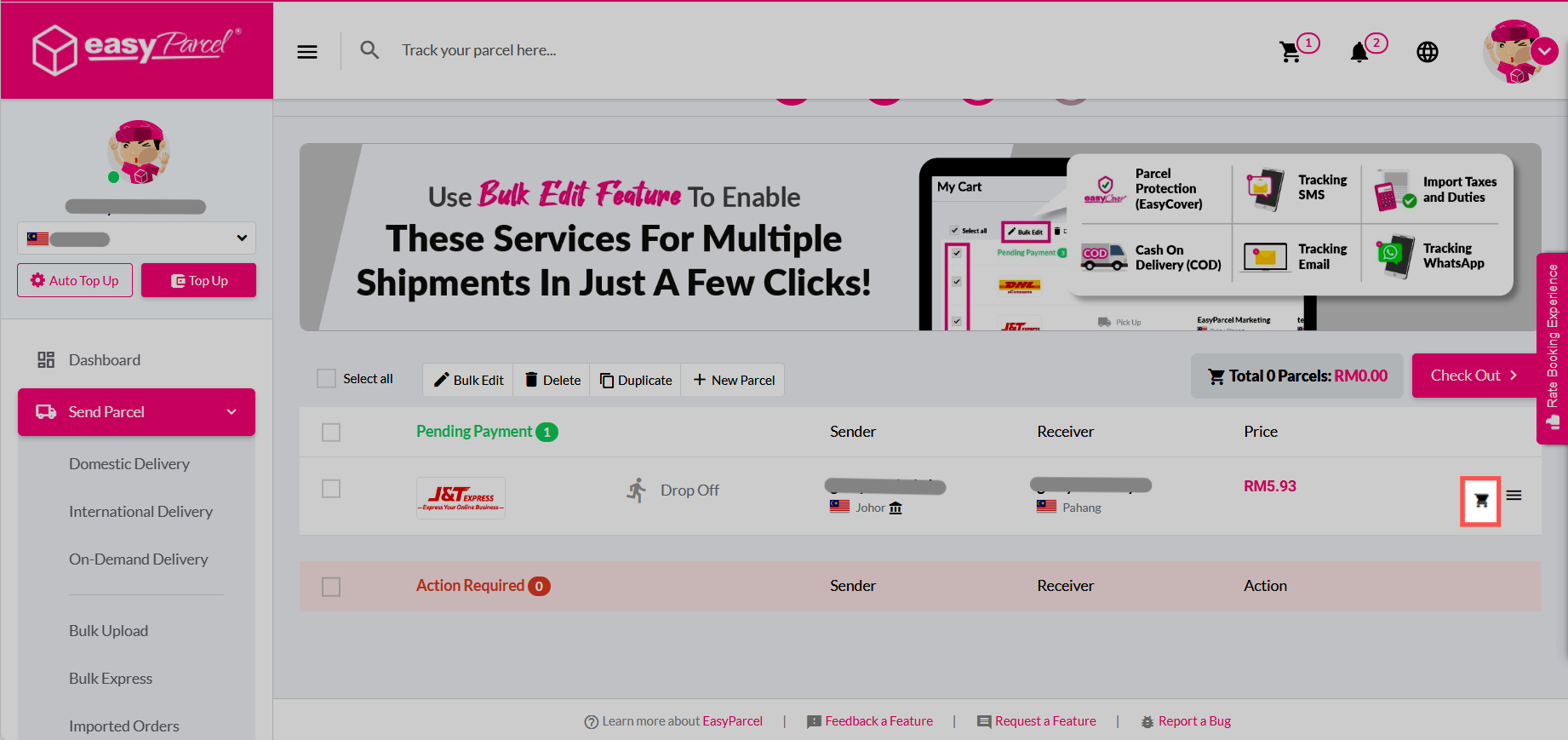Viewport: 1568px width, 740px height.
Task: Tick the J&T Express parcel checkbox
Action: pyautogui.click(x=331, y=489)
